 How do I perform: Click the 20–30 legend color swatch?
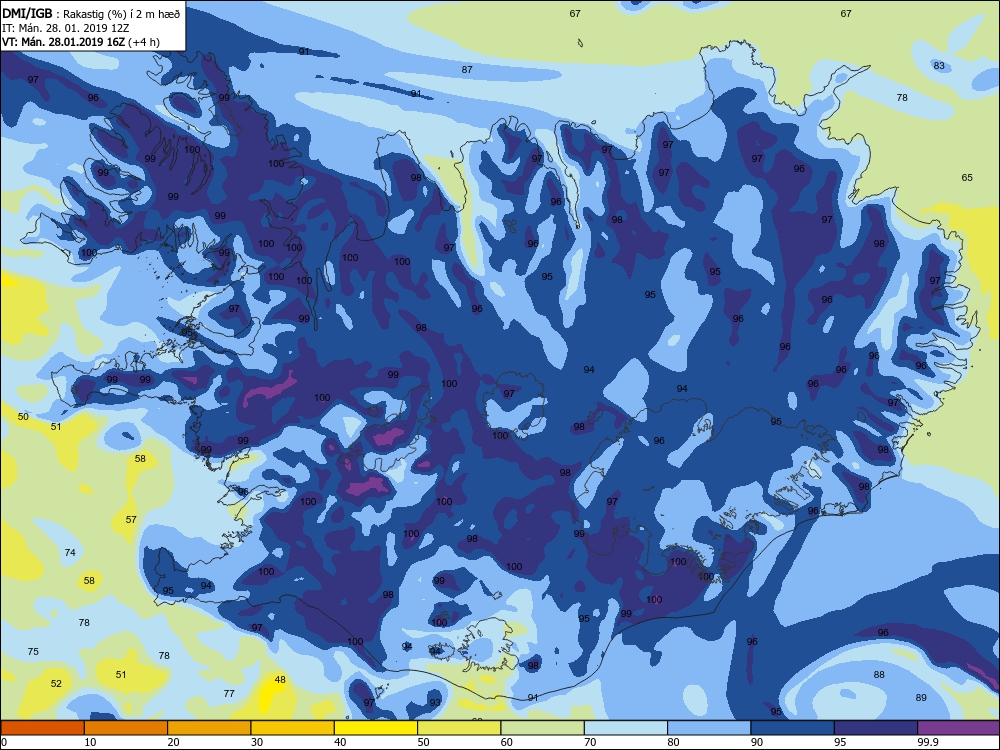point(209,728)
